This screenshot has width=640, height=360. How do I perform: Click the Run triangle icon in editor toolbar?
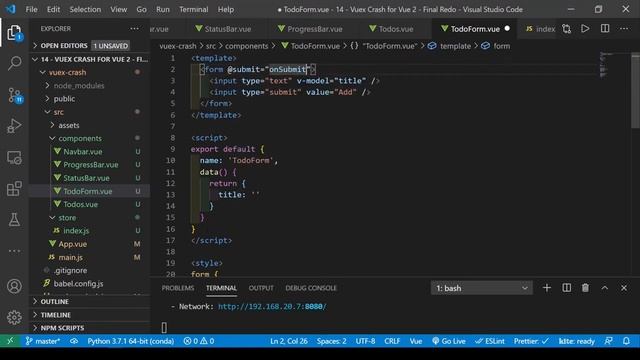pyautogui.click(x=585, y=29)
